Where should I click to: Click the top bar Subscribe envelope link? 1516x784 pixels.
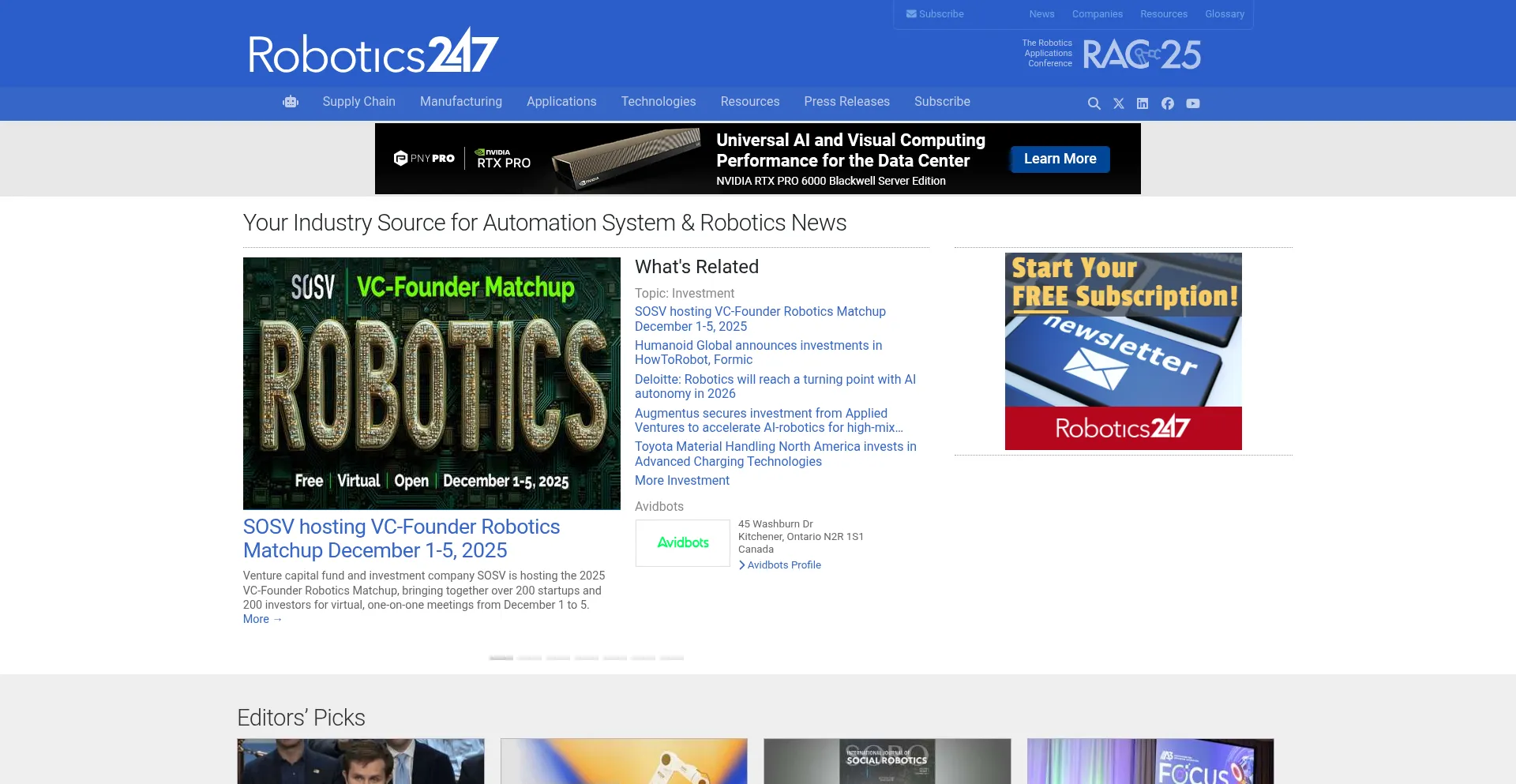click(x=935, y=14)
